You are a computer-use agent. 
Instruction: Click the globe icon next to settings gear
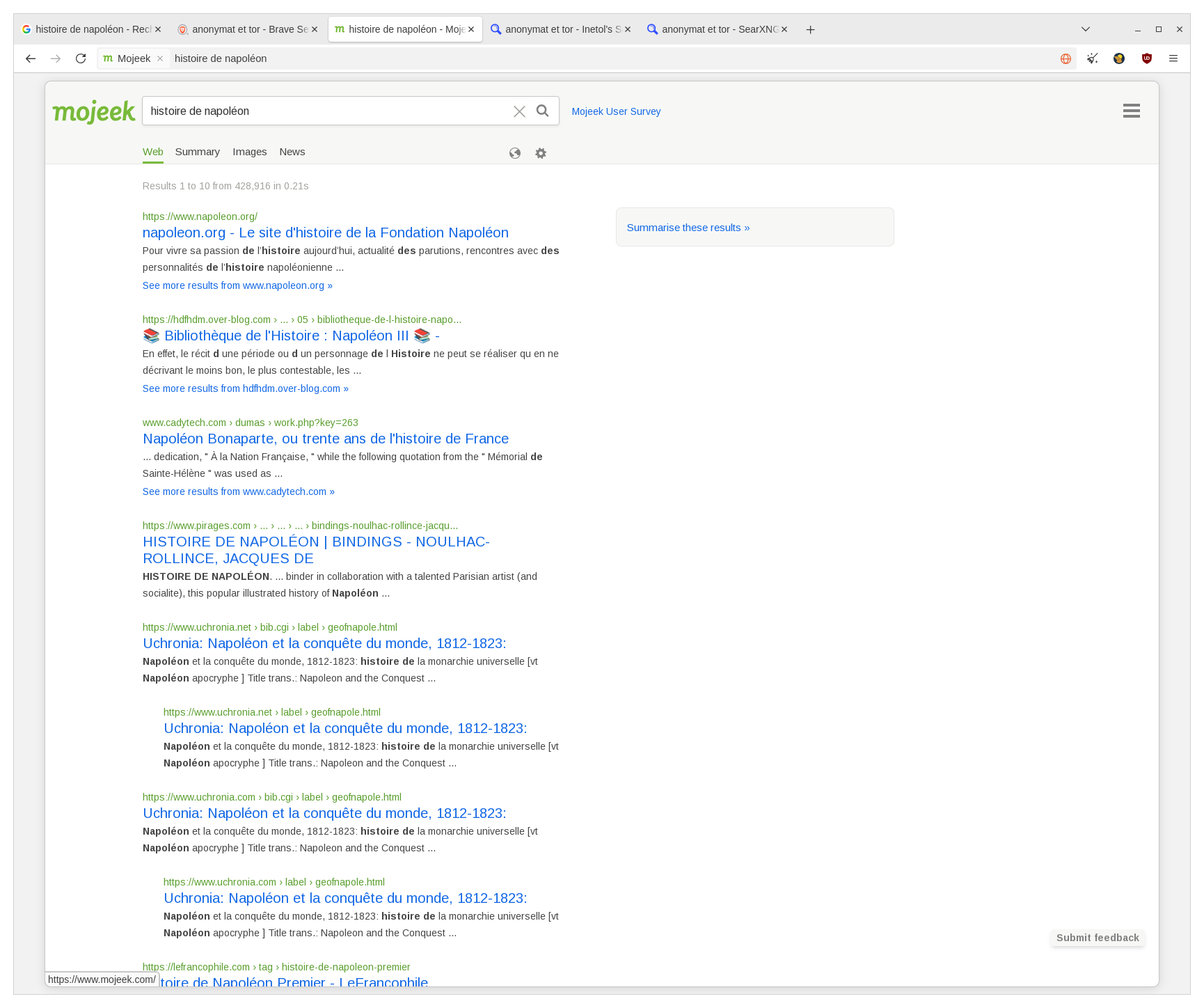click(515, 153)
